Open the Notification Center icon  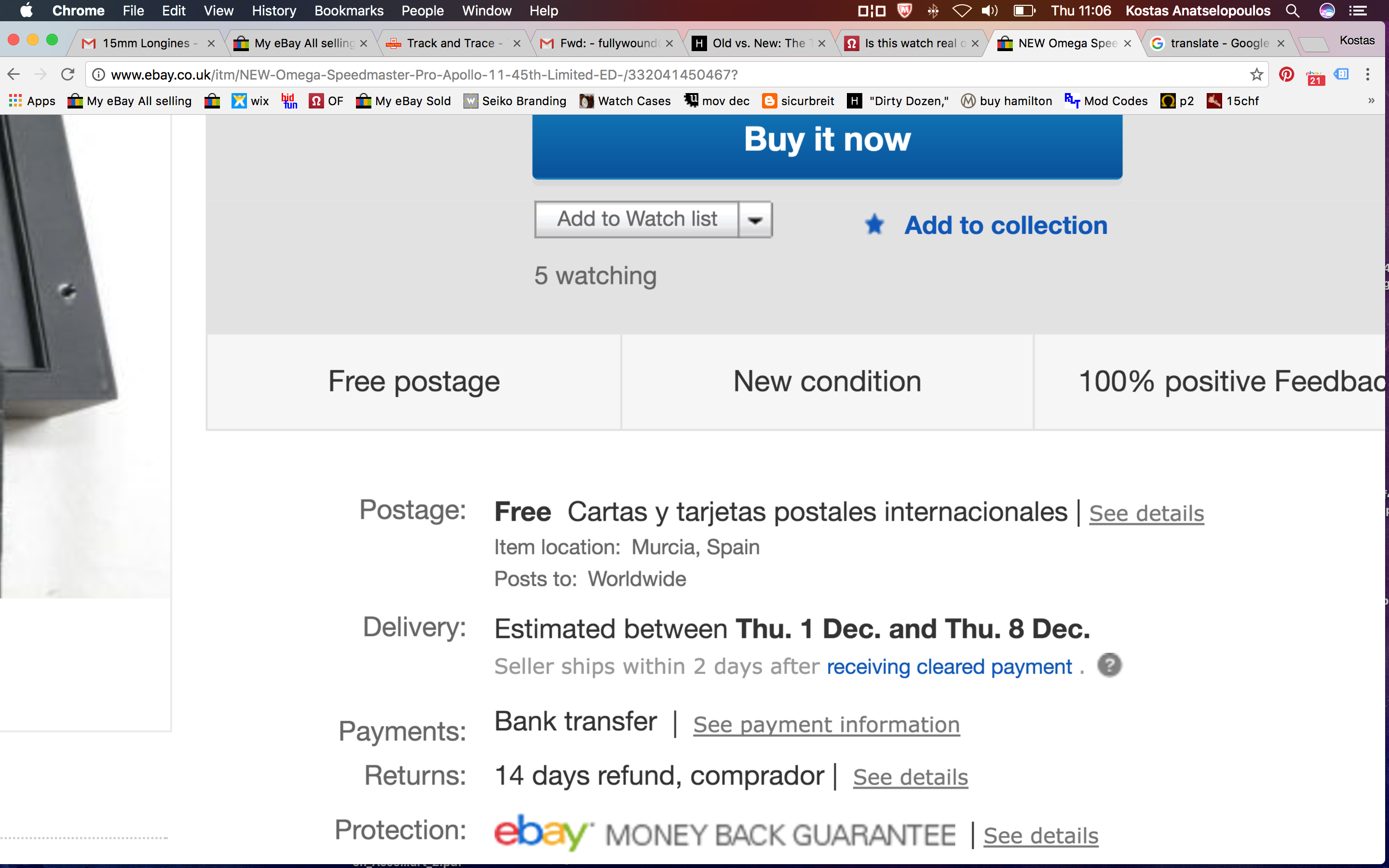tap(1358, 11)
